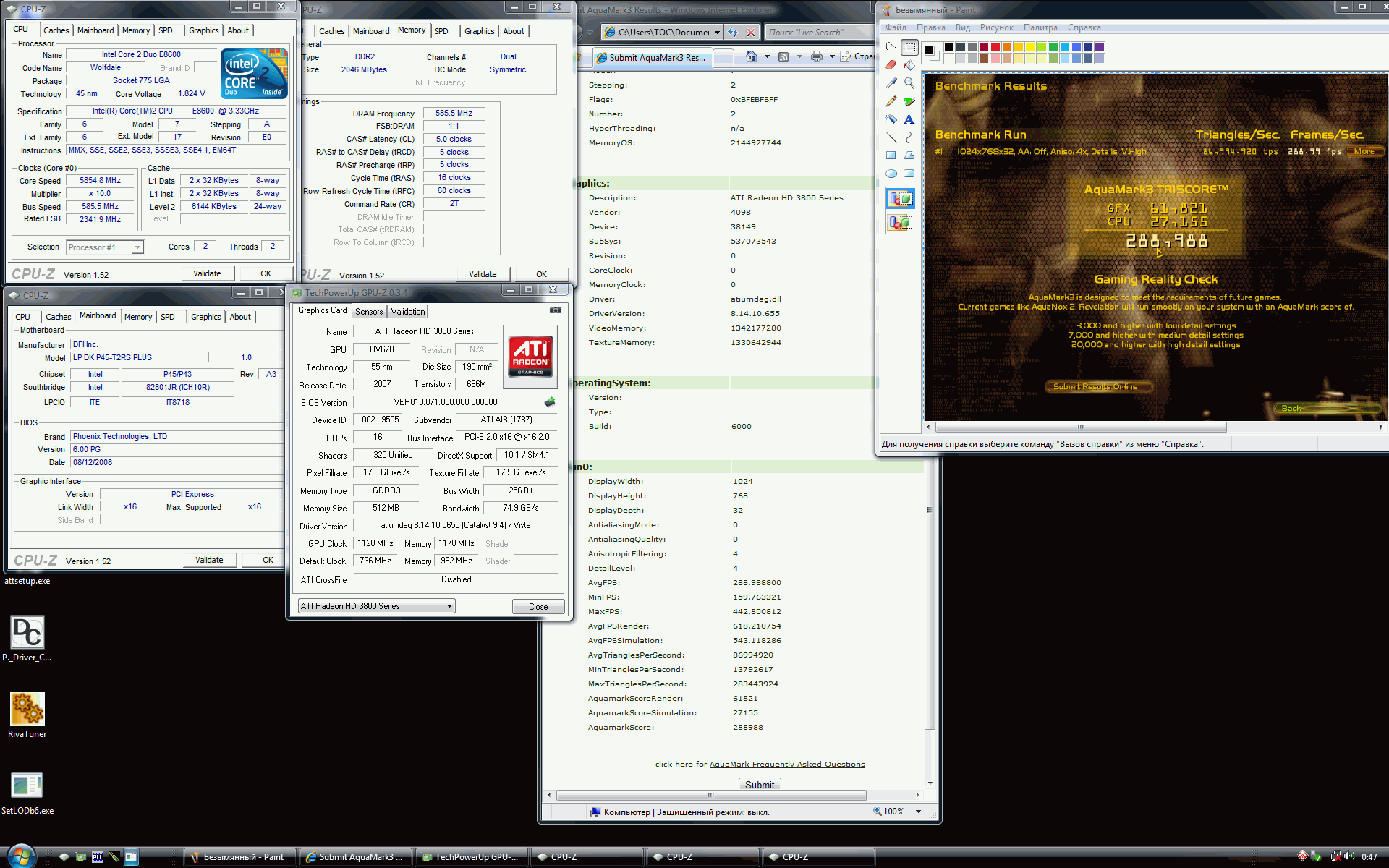This screenshot has width=1389, height=868.
Task: Click Validate in the top-left CPU-Z window
Action: [207, 273]
